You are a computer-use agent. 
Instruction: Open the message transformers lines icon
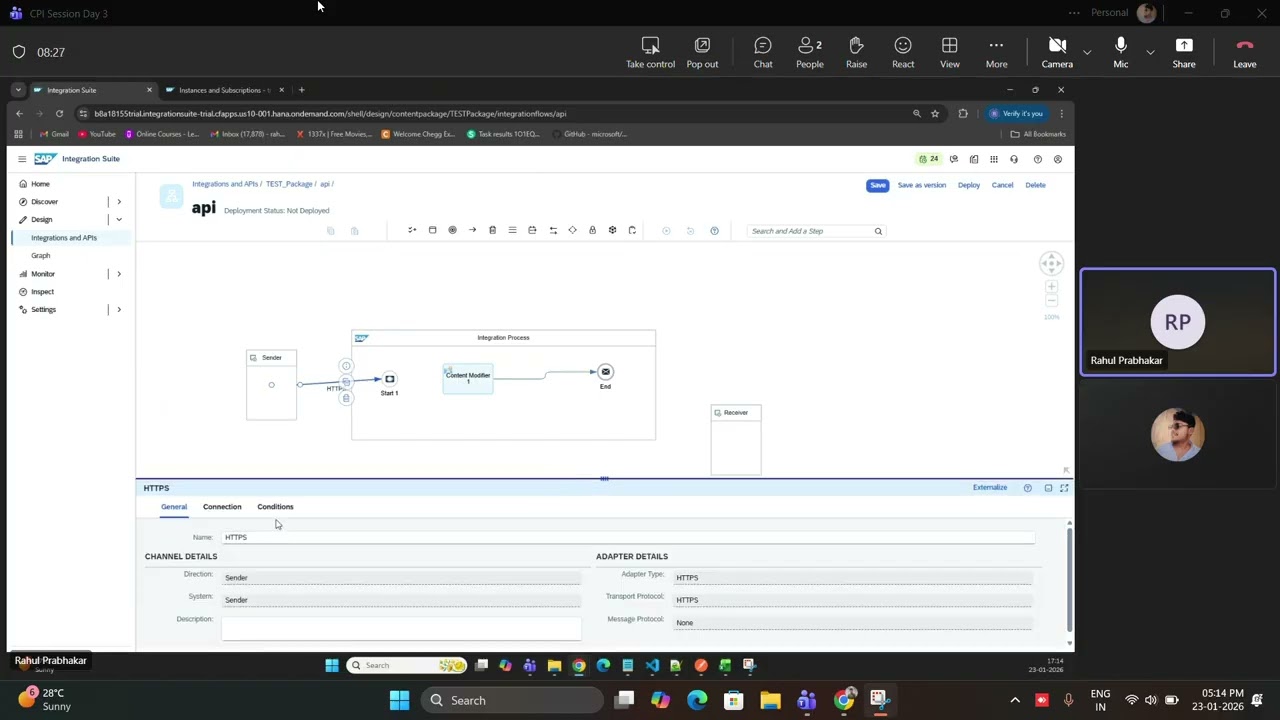512,231
